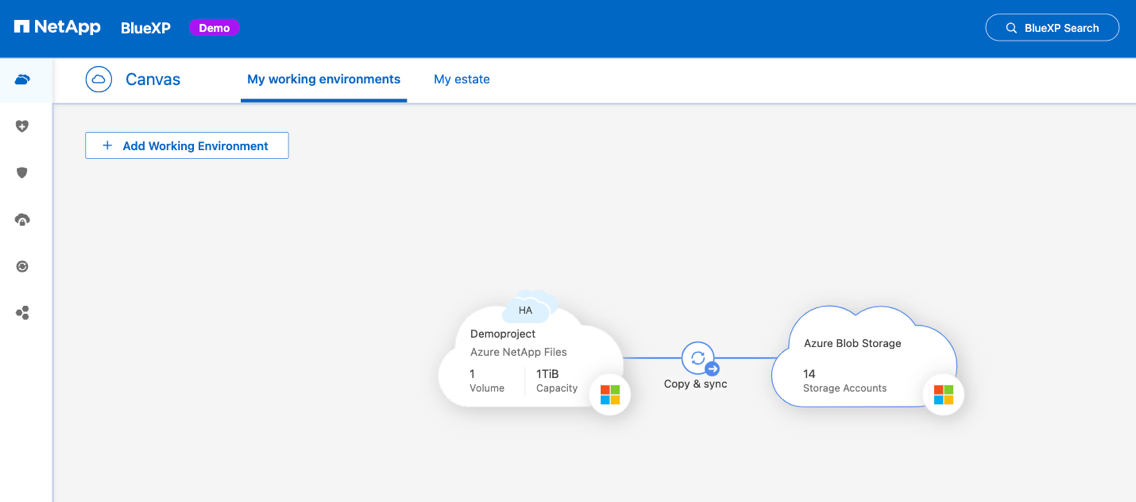Click the cloud Storage icon in sidebar
The width and height of the screenshot is (1136, 502).
click(22, 80)
